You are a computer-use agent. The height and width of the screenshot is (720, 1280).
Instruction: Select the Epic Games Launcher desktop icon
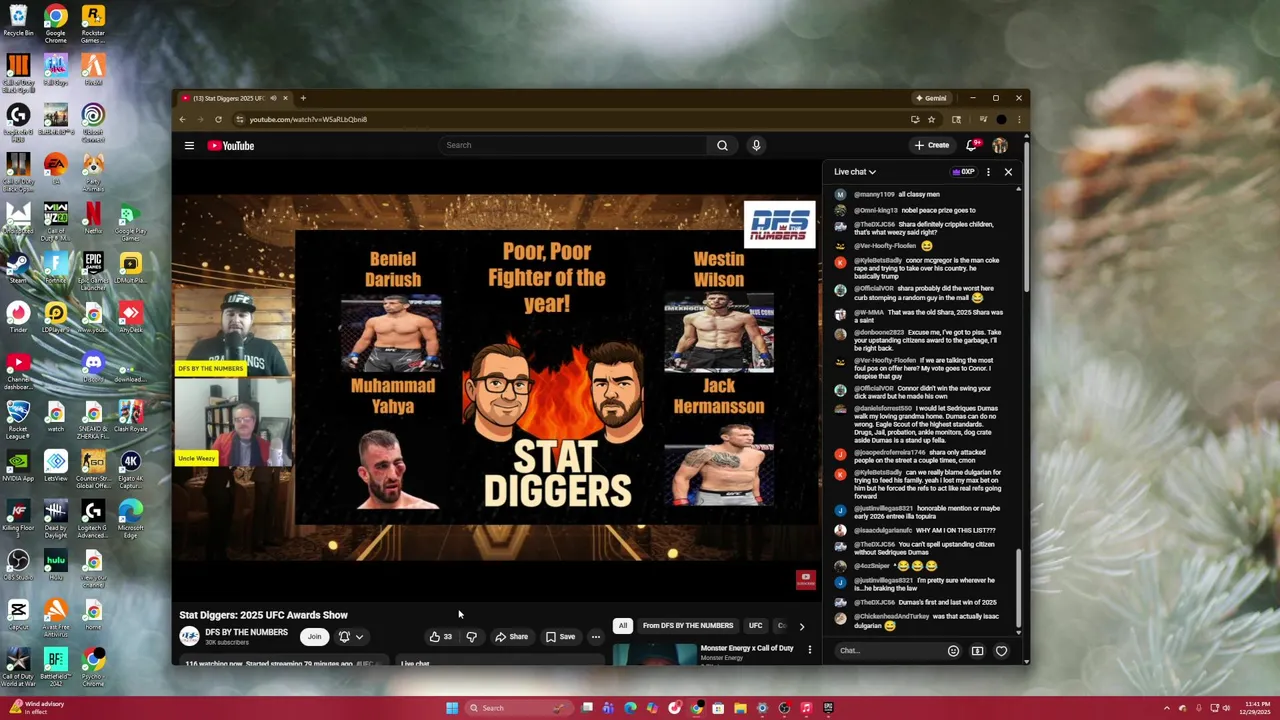(93, 268)
